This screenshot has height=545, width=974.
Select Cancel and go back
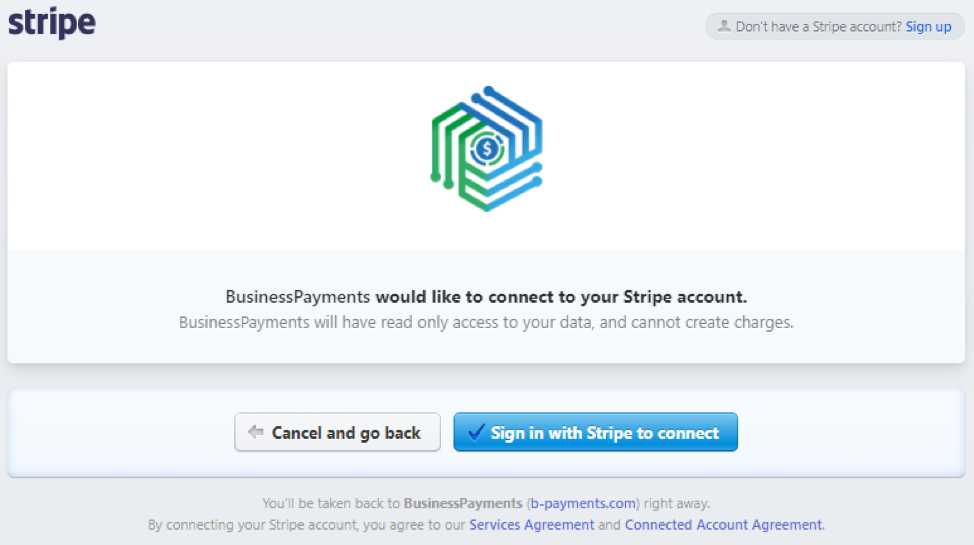(337, 432)
